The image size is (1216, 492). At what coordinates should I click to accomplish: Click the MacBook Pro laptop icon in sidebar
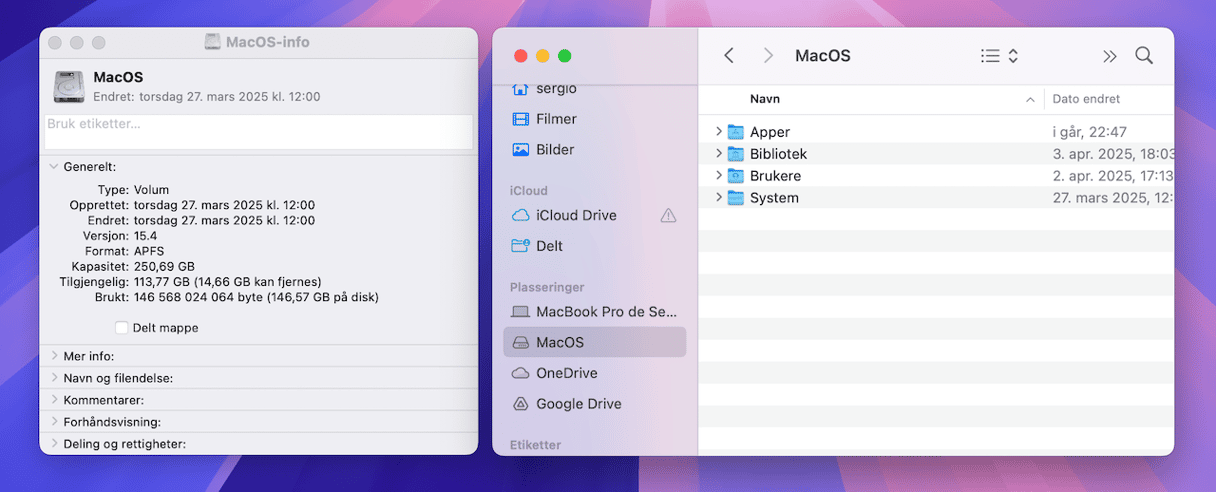pyautogui.click(x=520, y=312)
